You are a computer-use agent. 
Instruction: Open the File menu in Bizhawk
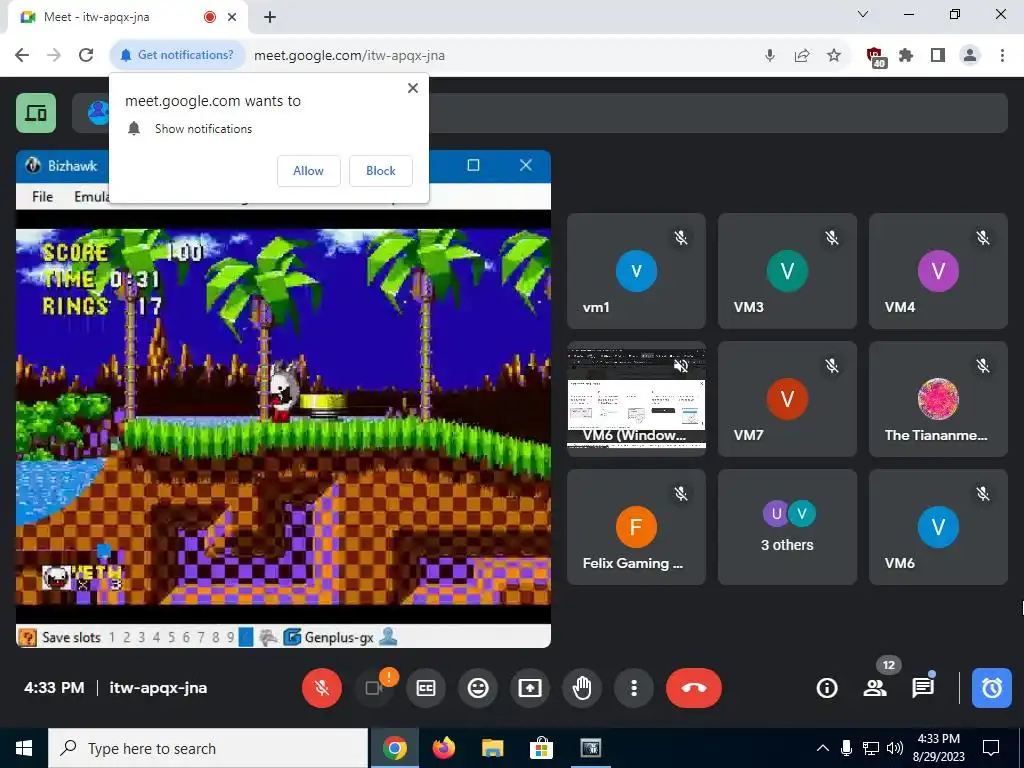[x=42, y=196]
